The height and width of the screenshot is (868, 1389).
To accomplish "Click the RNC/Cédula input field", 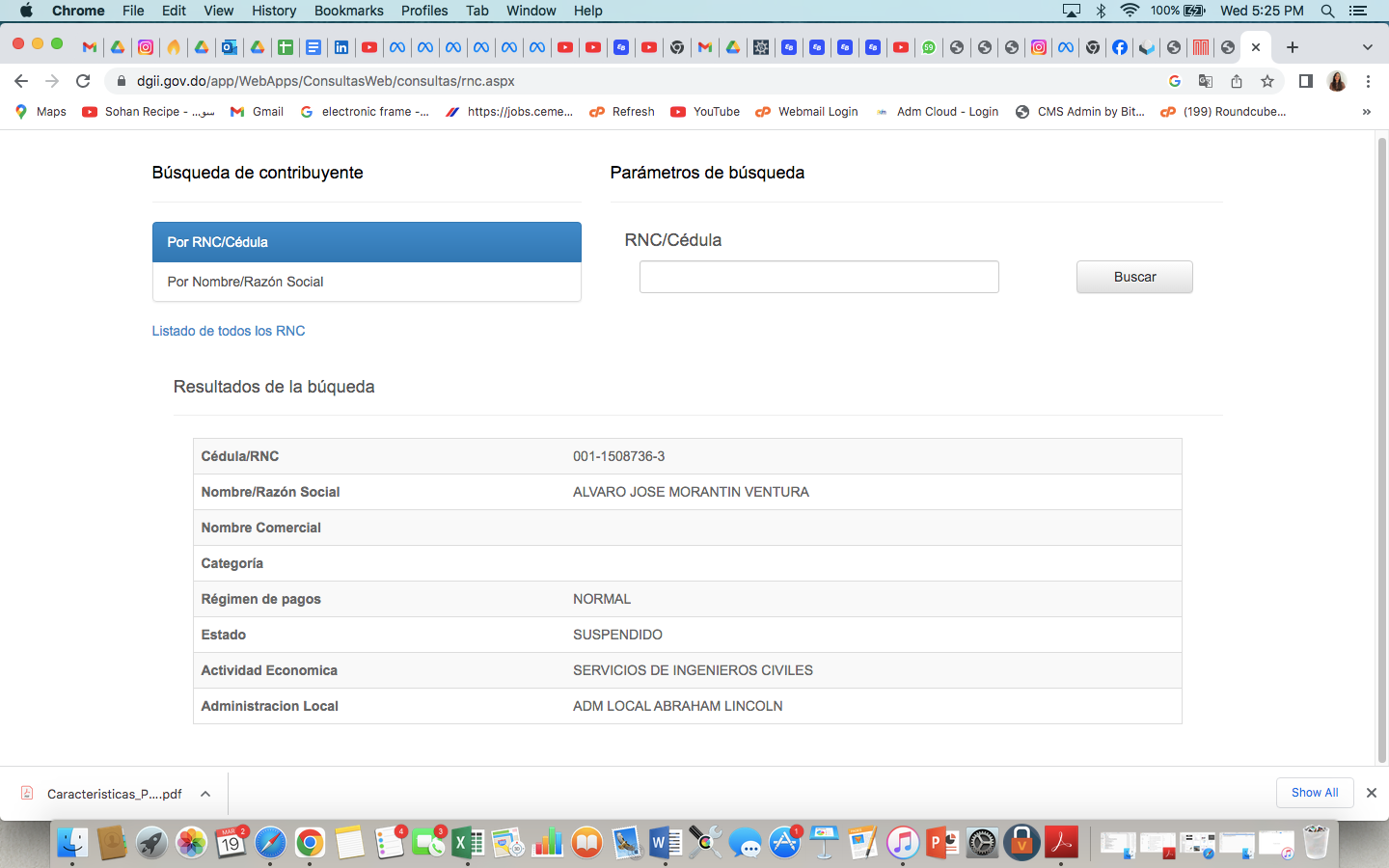I will coord(819,277).
